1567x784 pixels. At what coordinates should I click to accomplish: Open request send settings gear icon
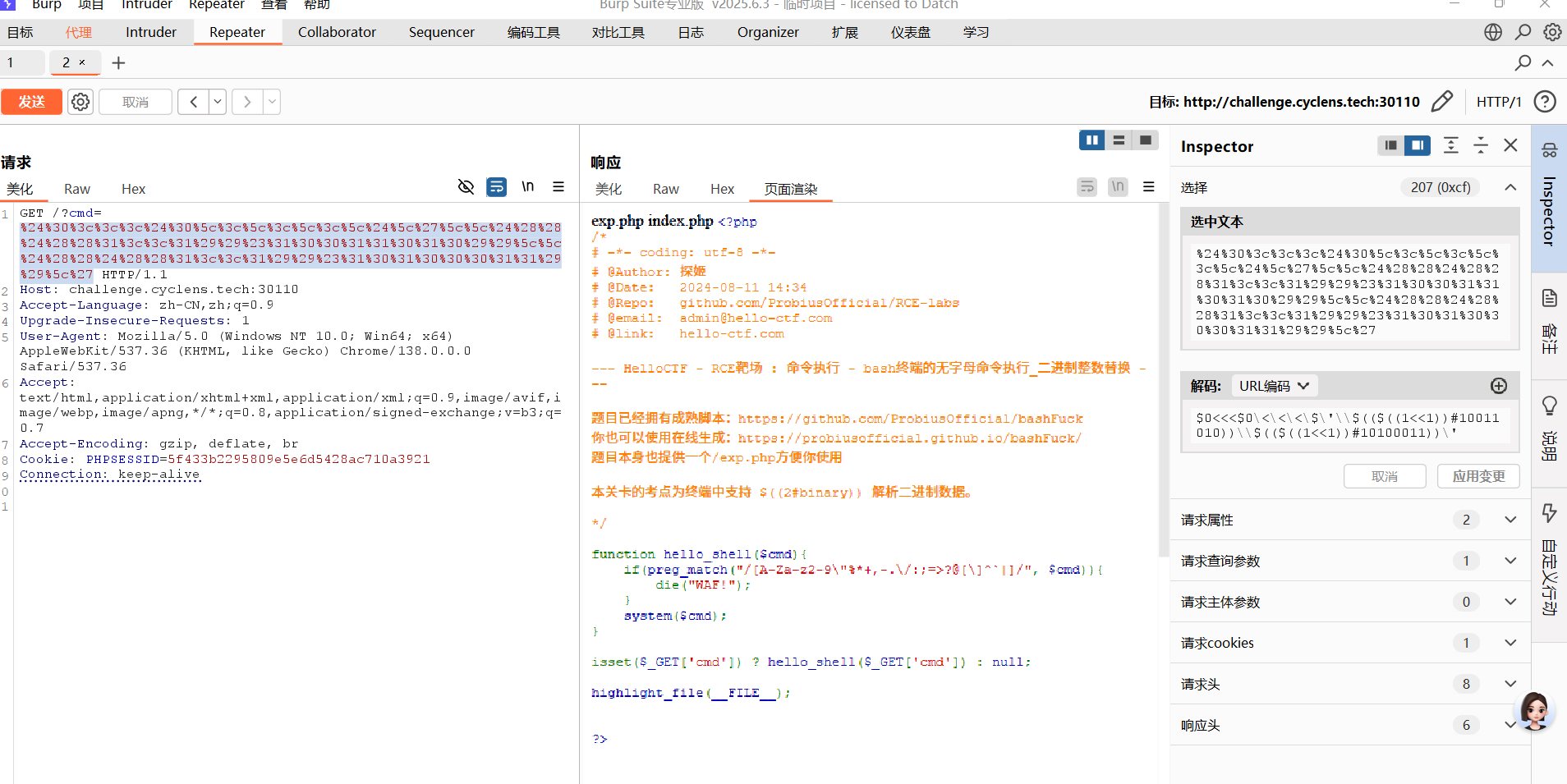(x=80, y=102)
